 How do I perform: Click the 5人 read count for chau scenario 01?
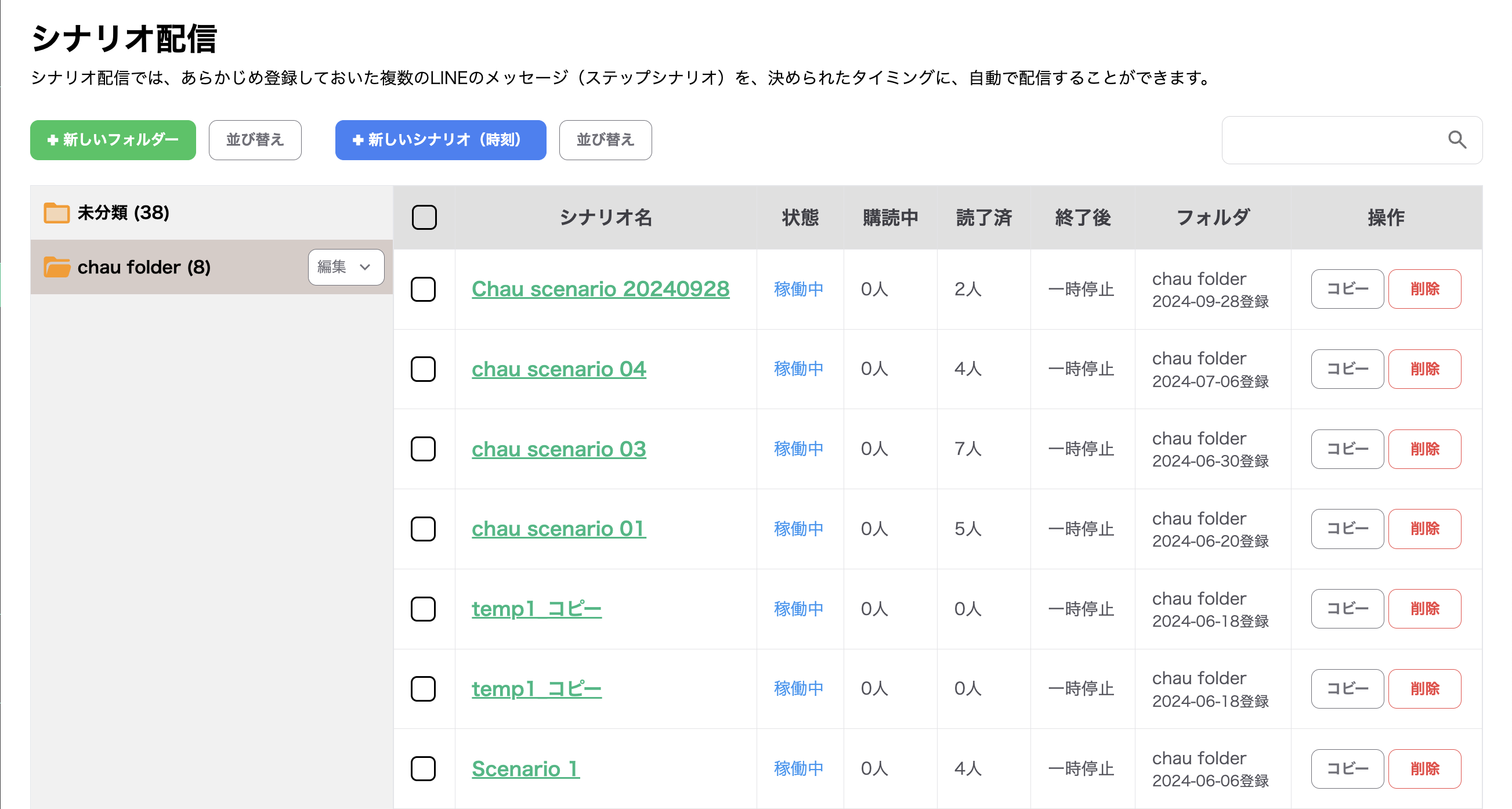(x=967, y=528)
